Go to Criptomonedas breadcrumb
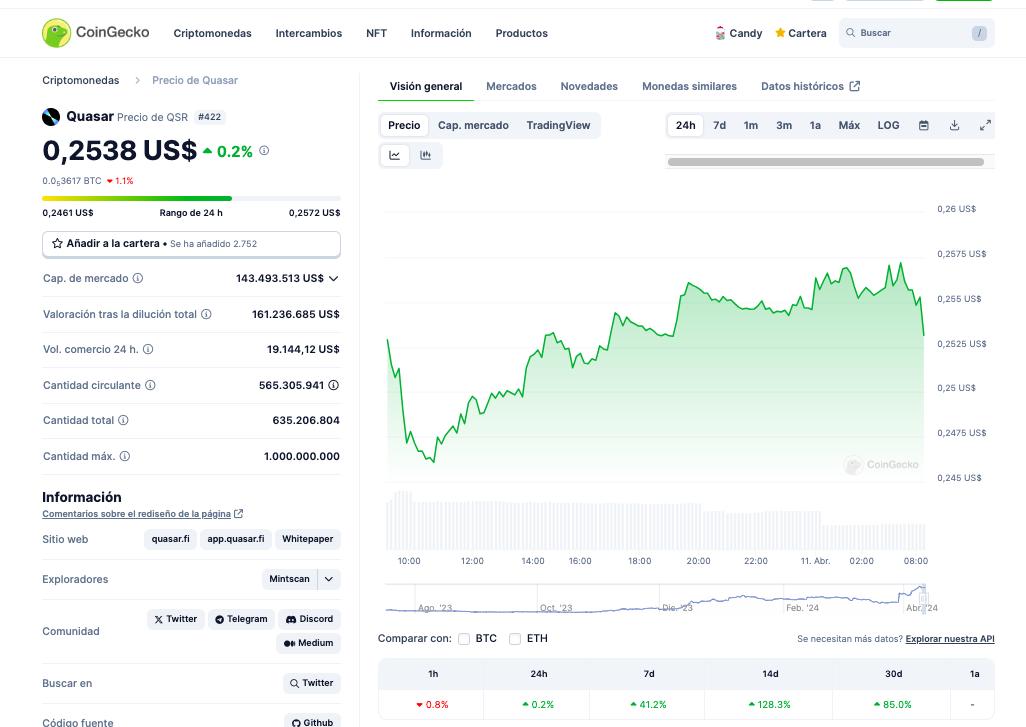The image size is (1026, 727). [80, 80]
